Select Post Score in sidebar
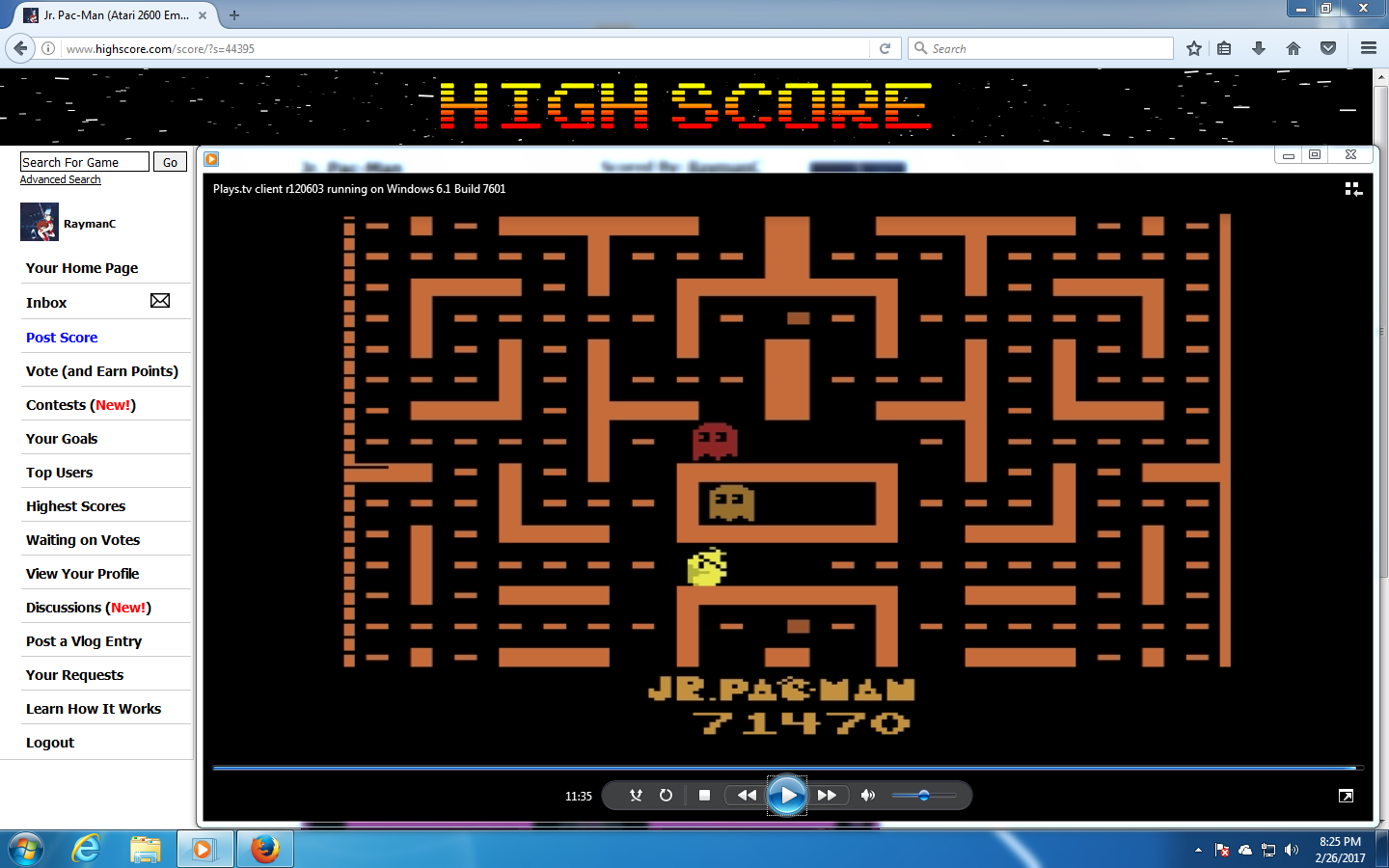This screenshot has width=1389, height=868. coord(62,338)
